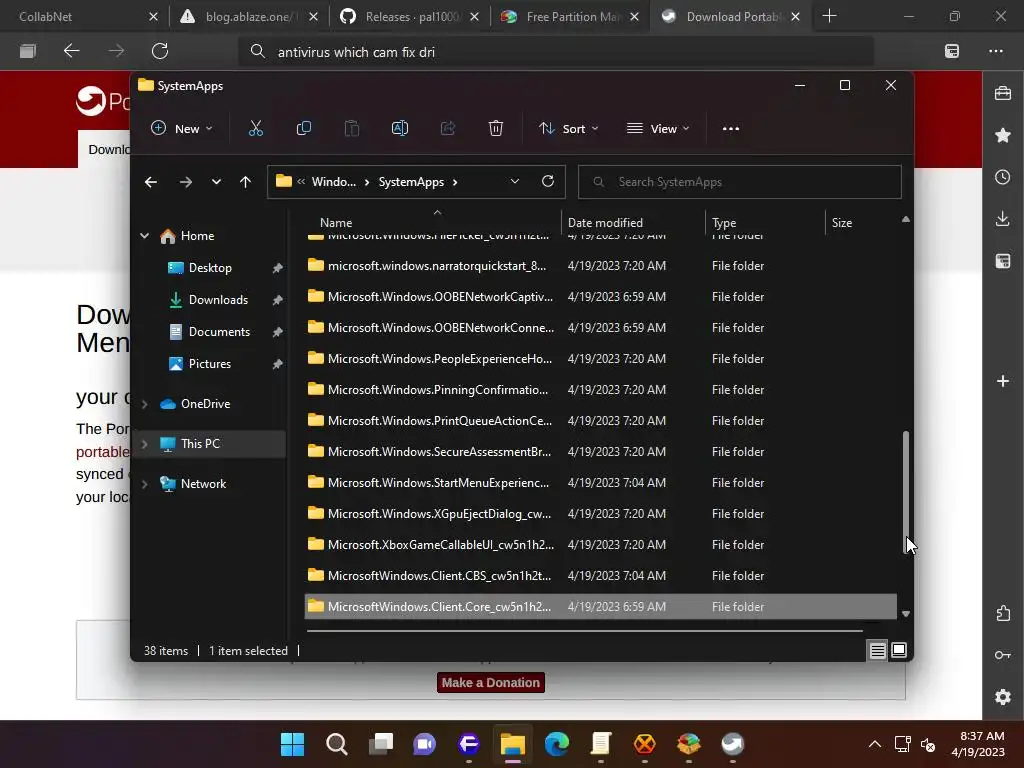
Task: Open Edge Settings and more ellipsis menu
Action: click(996, 51)
